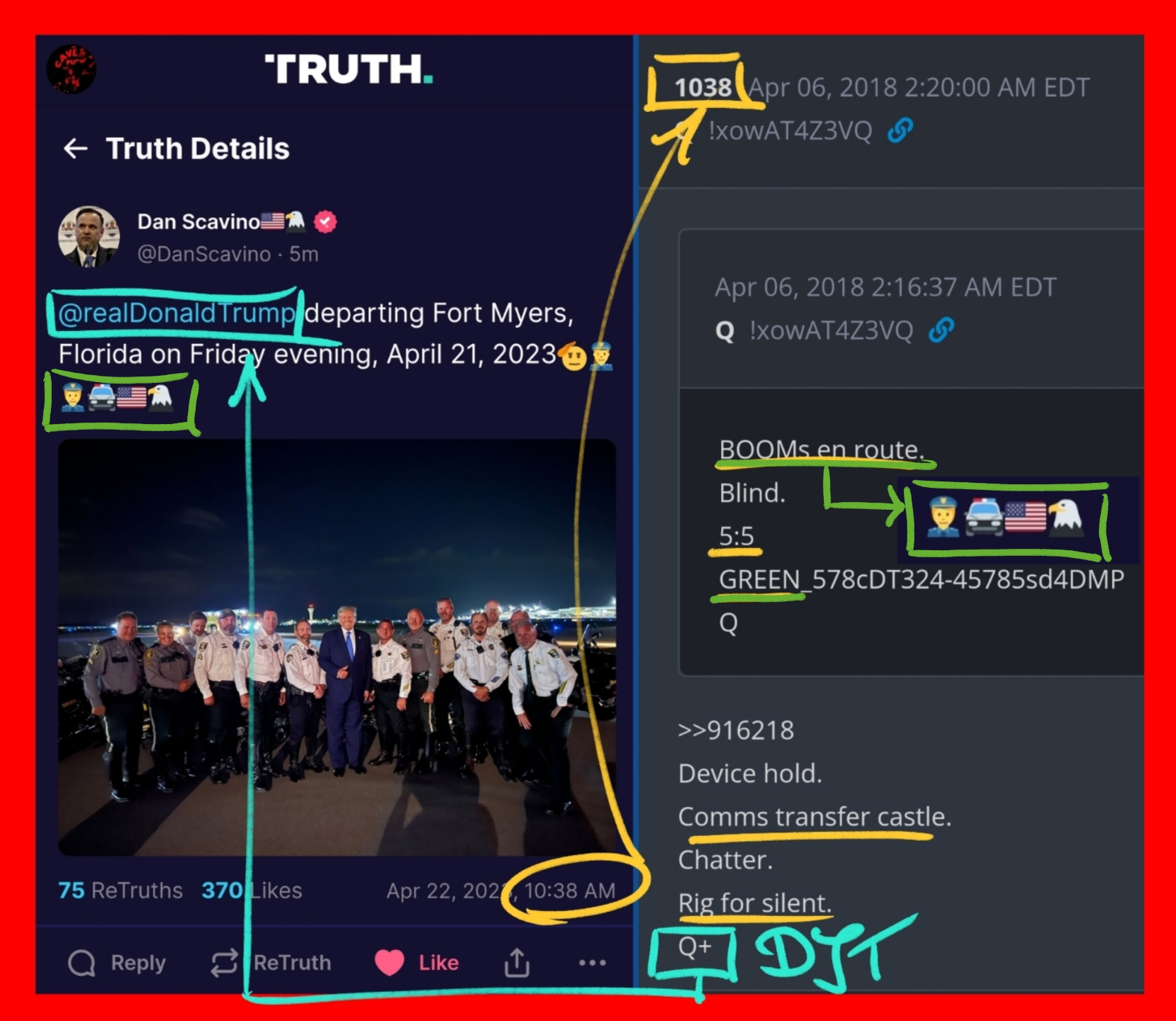Open Dan Scavino's profile avatar
This screenshot has height=1021, width=1176.
(89, 237)
